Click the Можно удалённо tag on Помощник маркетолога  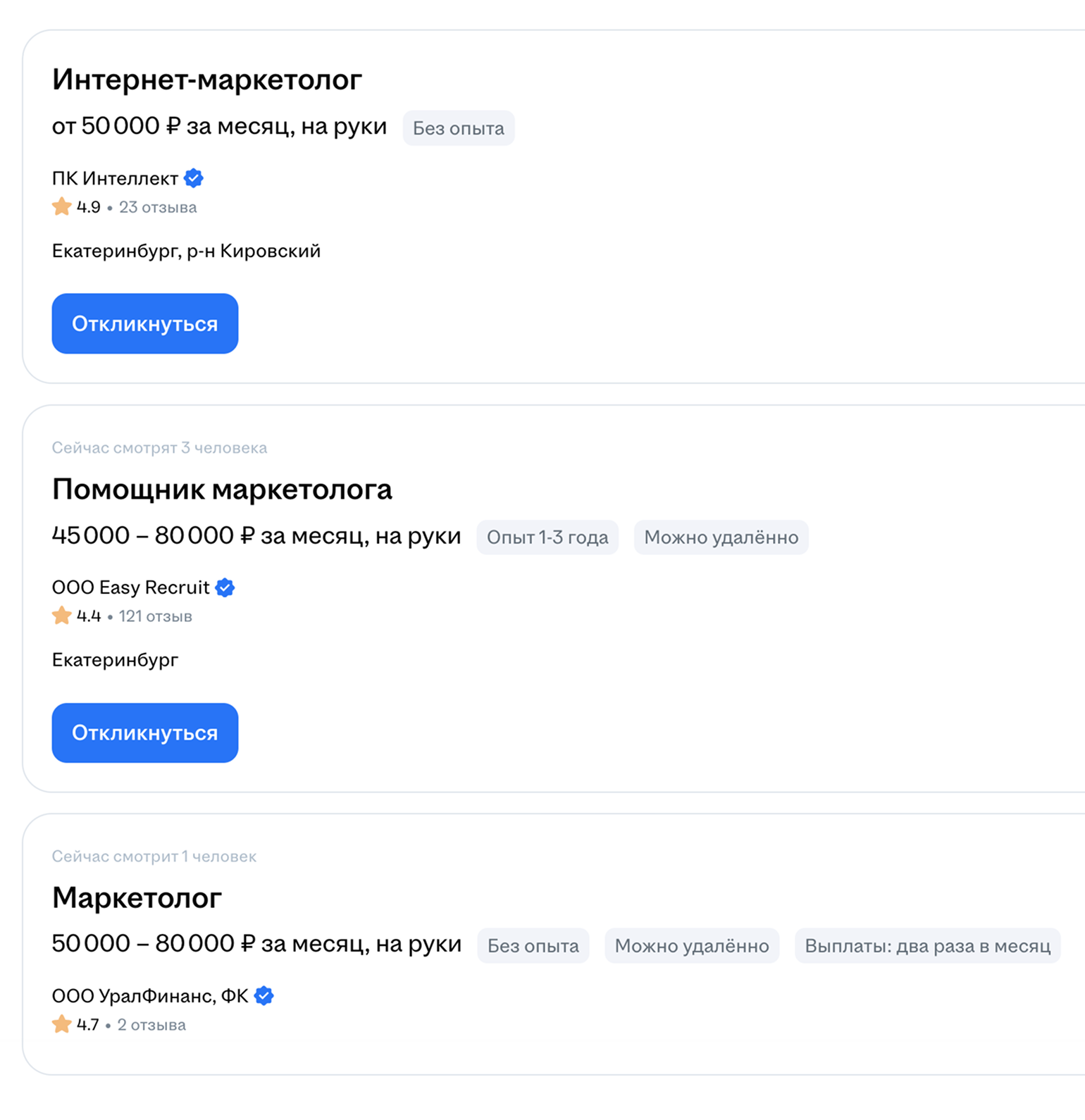click(721, 537)
